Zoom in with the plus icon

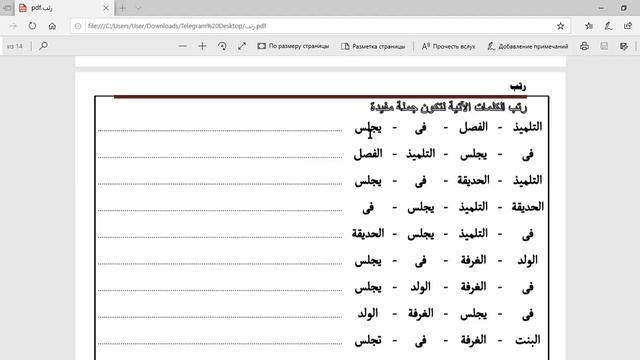pyautogui.click(x=202, y=46)
